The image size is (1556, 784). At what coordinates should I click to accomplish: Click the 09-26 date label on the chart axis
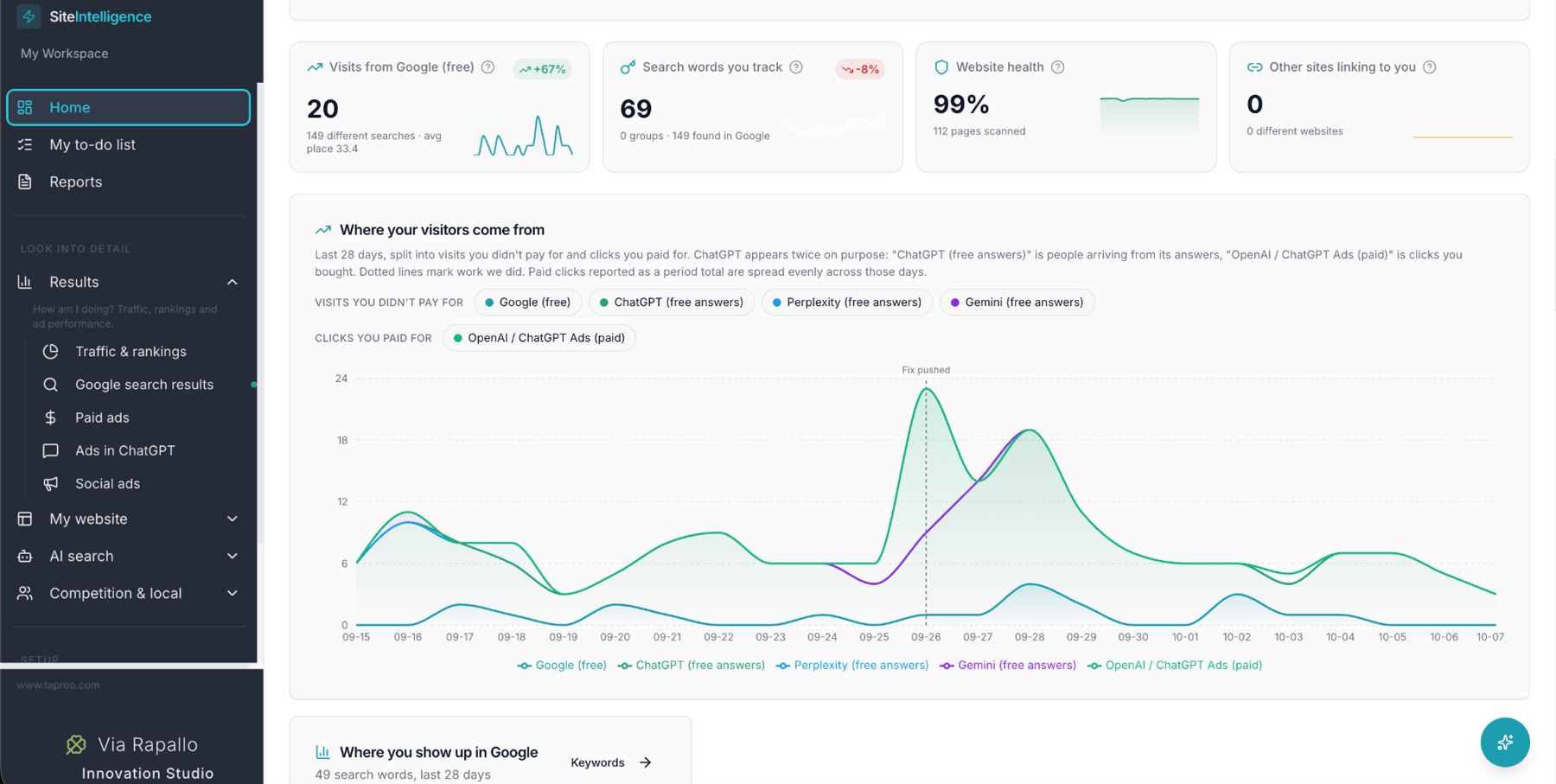click(926, 637)
